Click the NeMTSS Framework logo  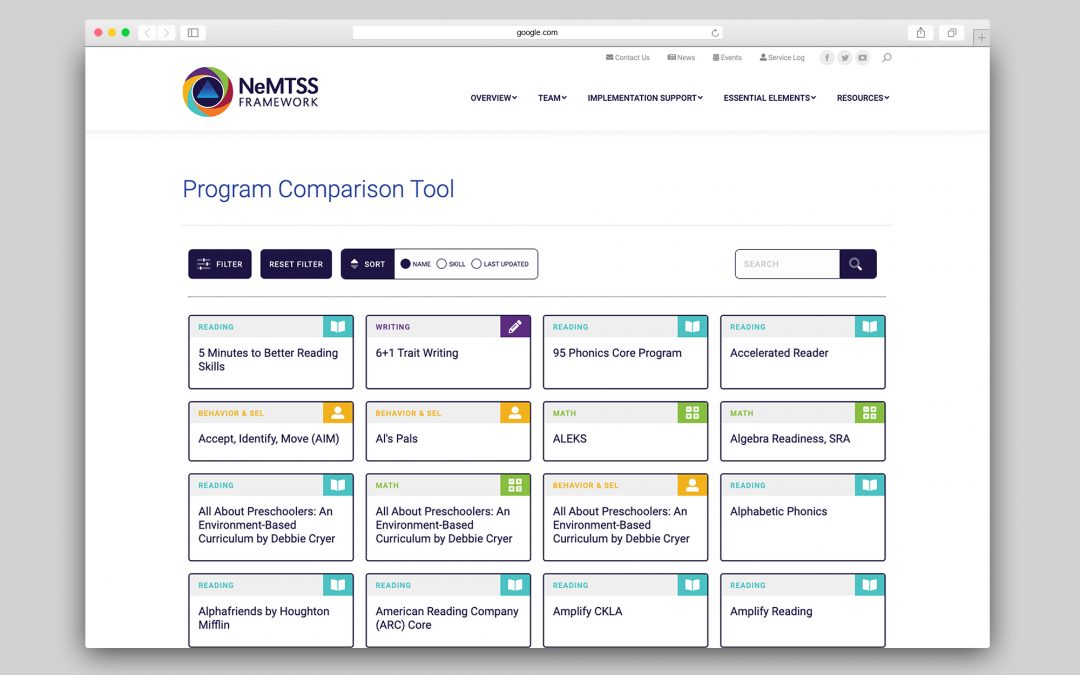(251, 92)
